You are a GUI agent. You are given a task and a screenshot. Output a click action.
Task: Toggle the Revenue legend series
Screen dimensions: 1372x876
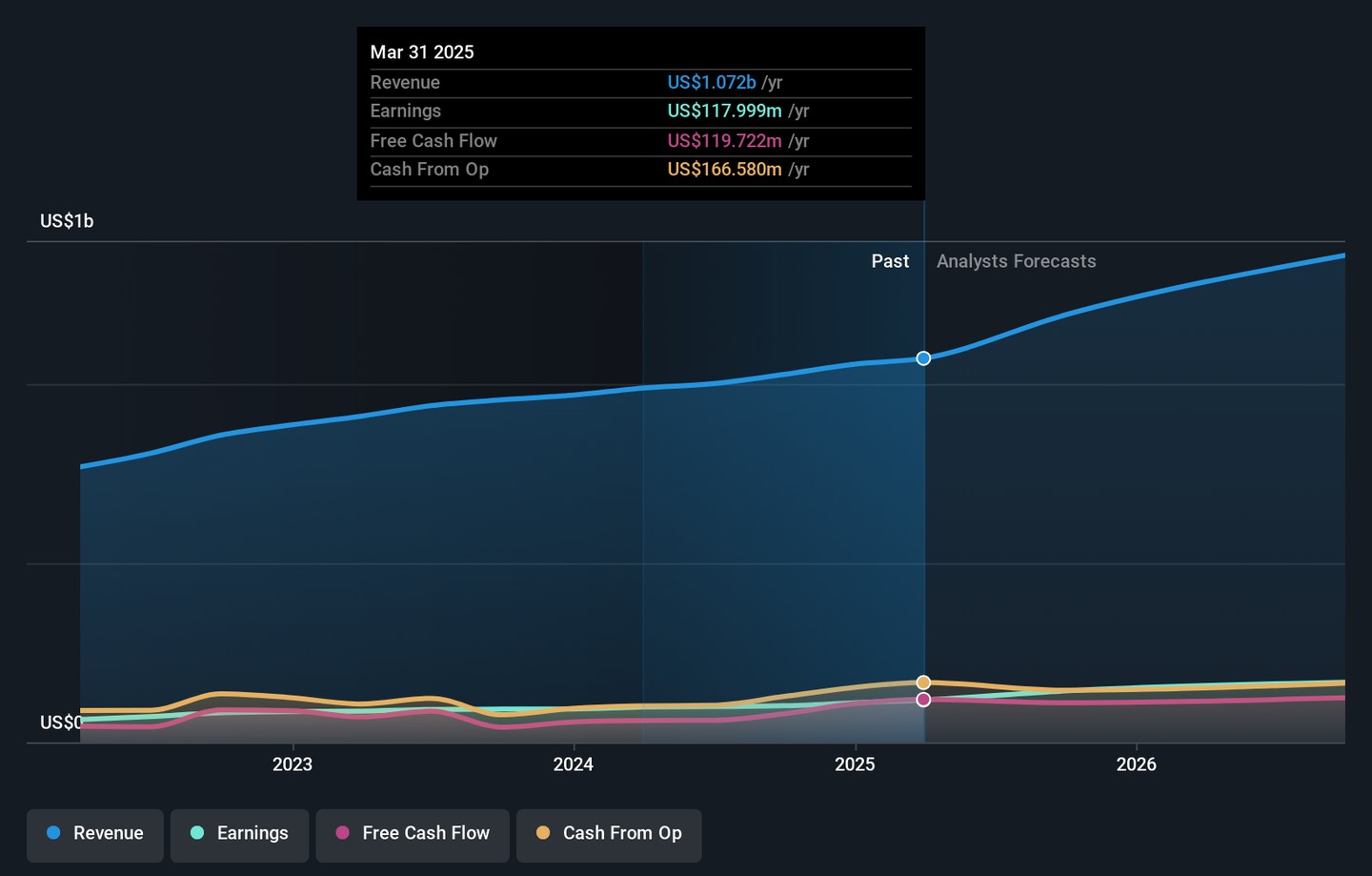(x=95, y=833)
